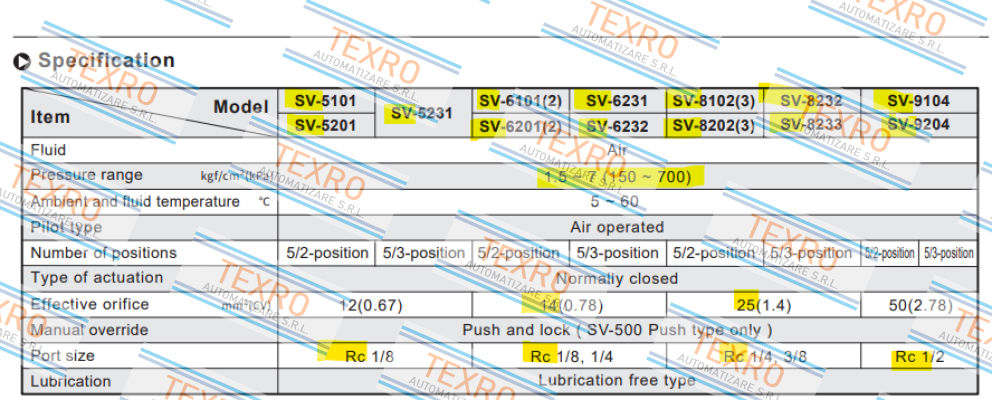
Task: Click the mm²(CV) unit label
Action: pyautogui.click(x=246, y=306)
